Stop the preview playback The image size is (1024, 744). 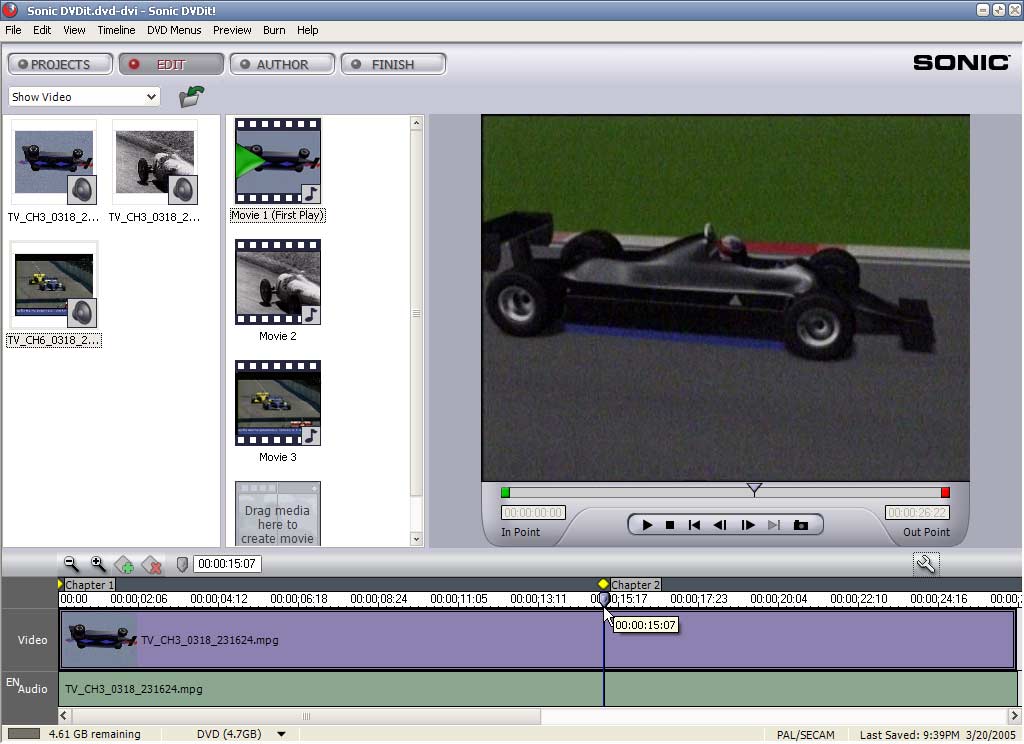(670, 525)
